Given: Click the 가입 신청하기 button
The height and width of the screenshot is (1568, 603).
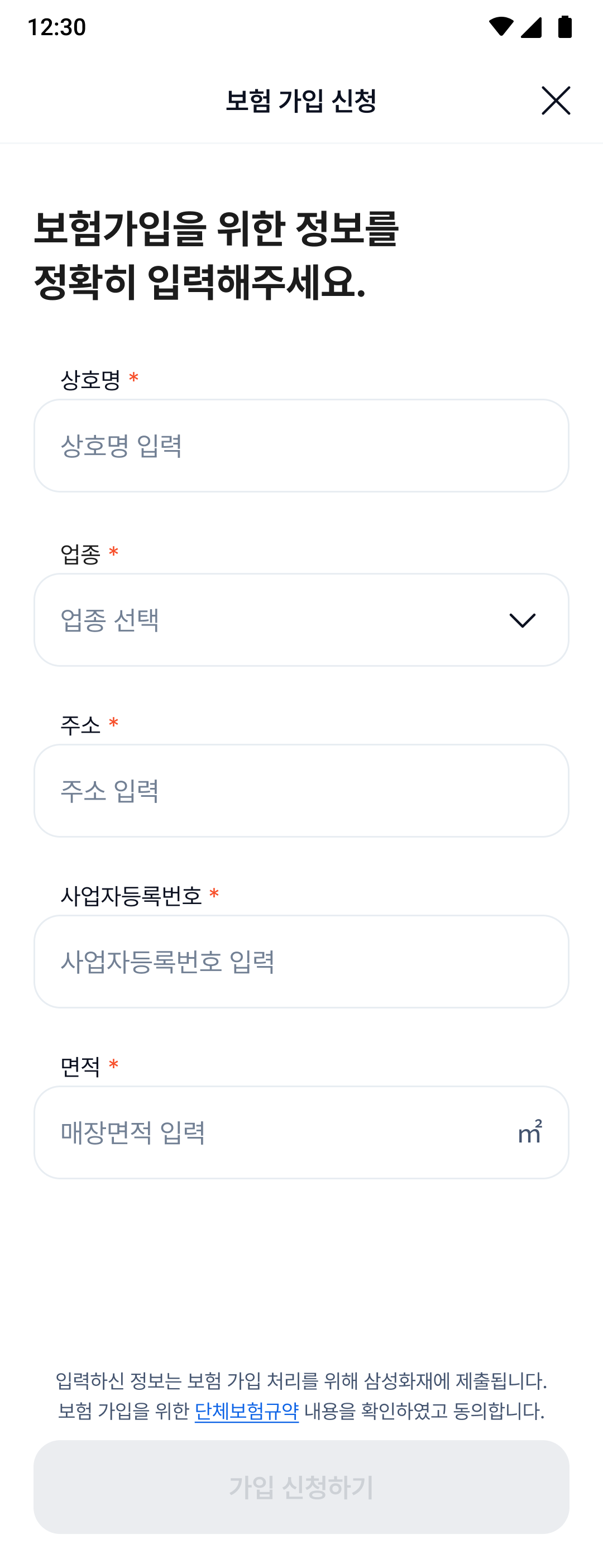Looking at the screenshot, I should 301,1487.
